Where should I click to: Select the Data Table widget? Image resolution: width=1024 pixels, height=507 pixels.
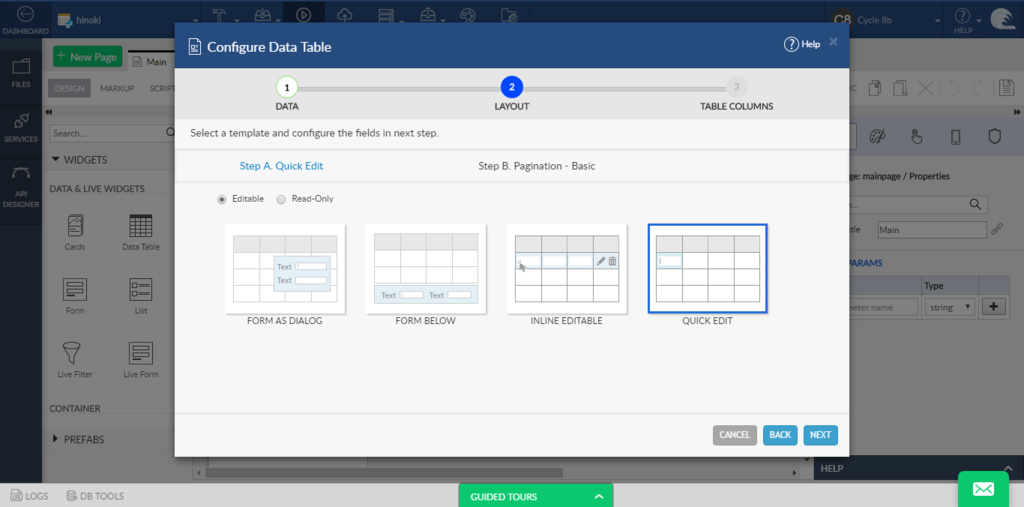point(140,233)
